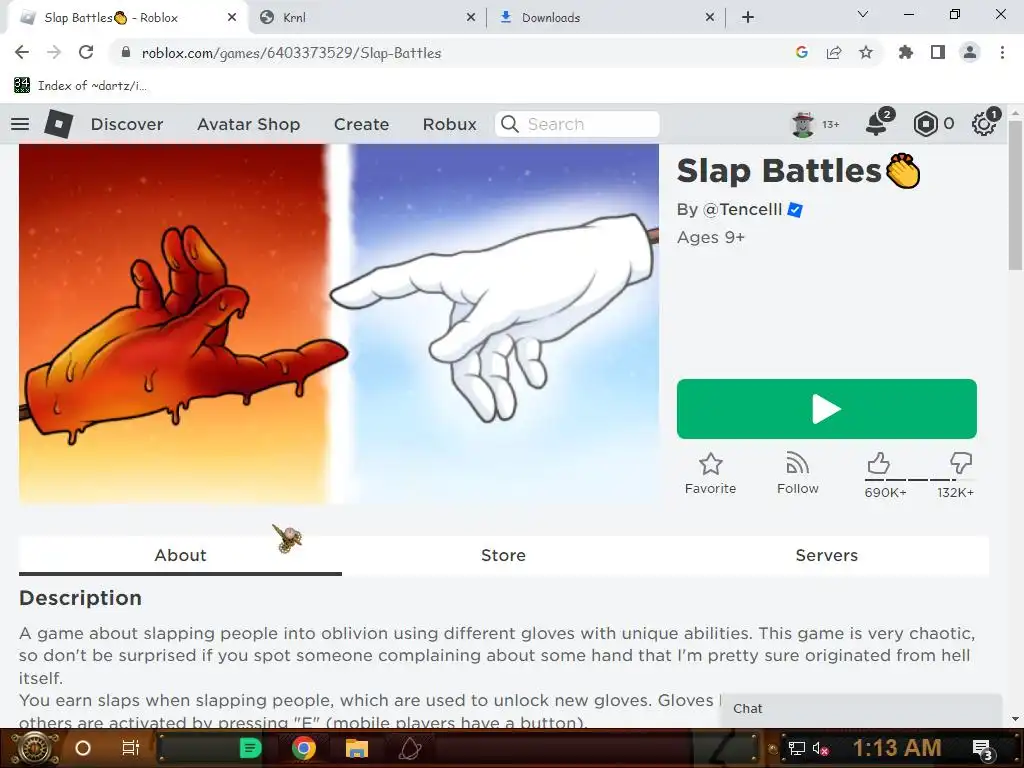
Task: Close the Slap Battles tab
Action: (232, 18)
